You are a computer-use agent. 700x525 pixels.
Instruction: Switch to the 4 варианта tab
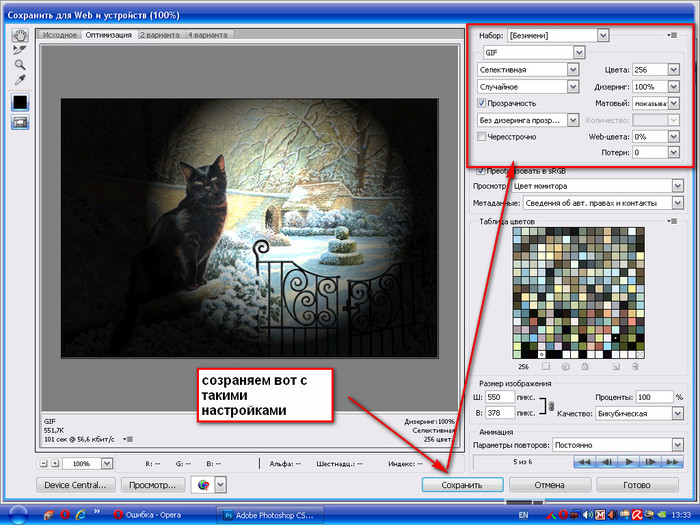click(x=207, y=35)
